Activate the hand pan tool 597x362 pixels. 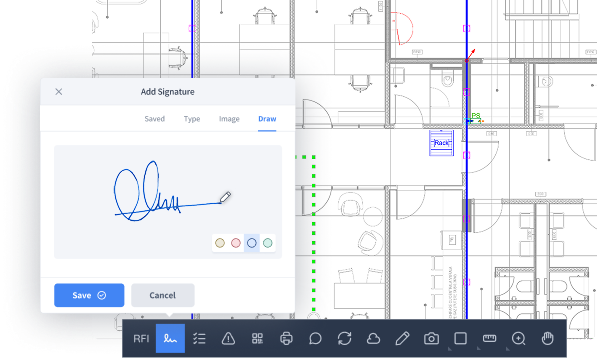coord(548,338)
